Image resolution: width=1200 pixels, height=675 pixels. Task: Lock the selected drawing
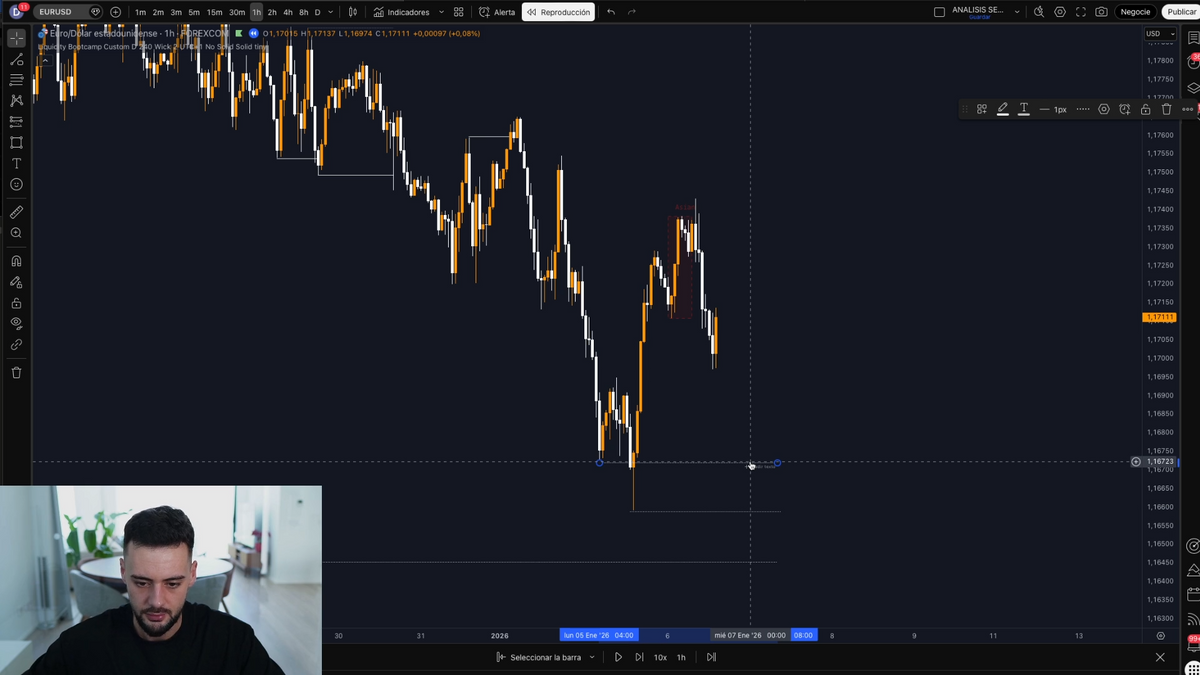tap(1146, 109)
